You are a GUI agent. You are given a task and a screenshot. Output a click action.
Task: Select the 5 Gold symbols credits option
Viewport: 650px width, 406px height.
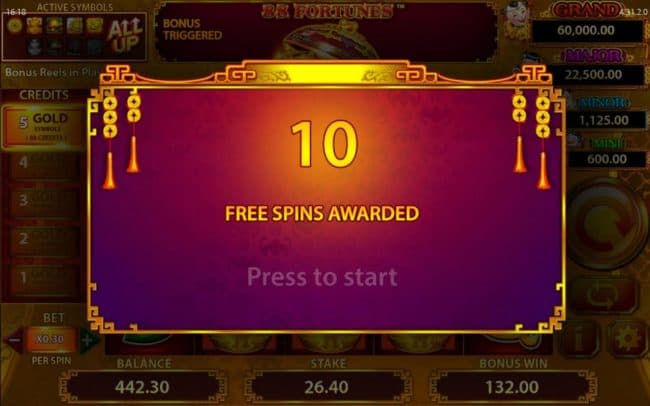pos(43,126)
